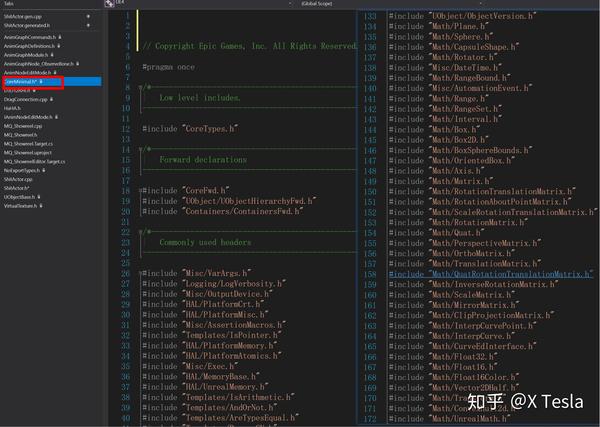Click include Containers/ContainersFwd.h line
600x427 pixels.
pos(223,211)
